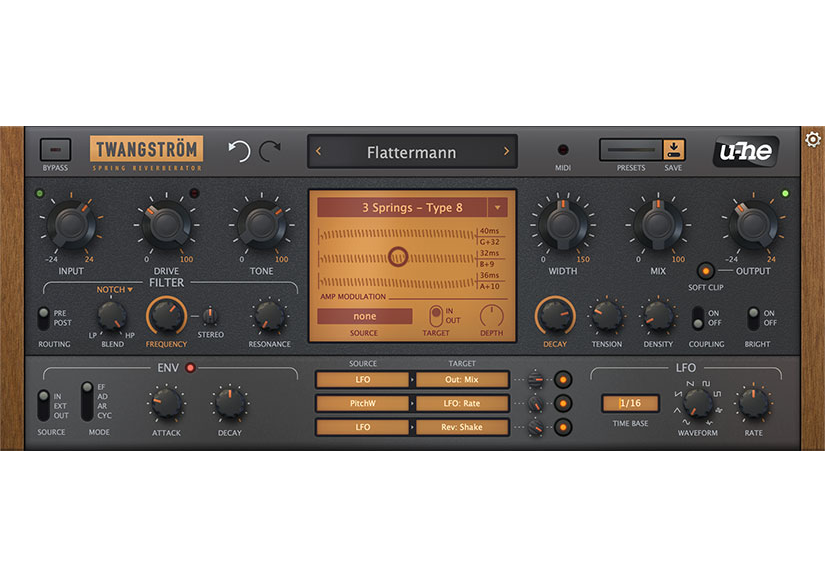Click the redo arrow icon

pyautogui.click(x=269, y=151)
